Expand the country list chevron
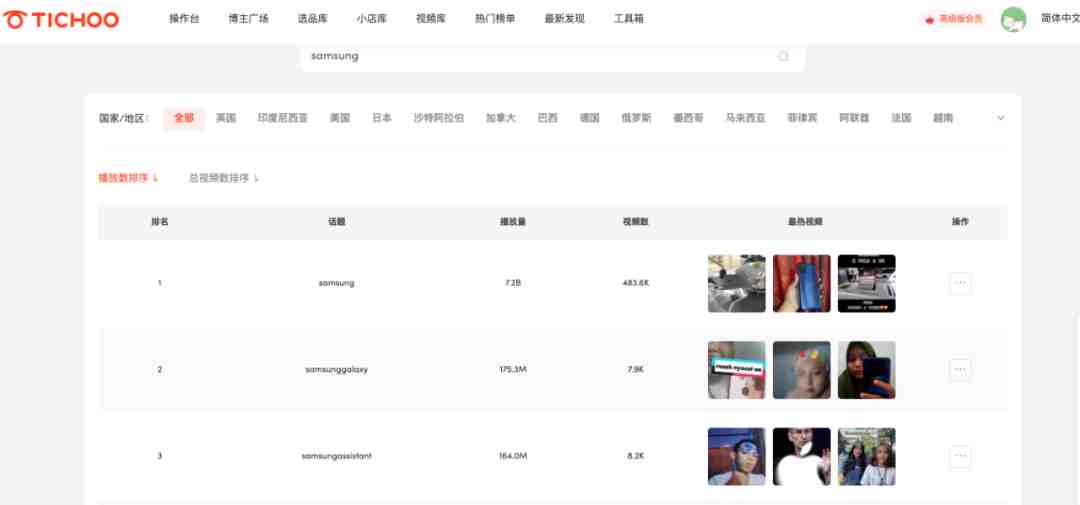Screen dimensions: 1080x505 (x=1001, y=118)
